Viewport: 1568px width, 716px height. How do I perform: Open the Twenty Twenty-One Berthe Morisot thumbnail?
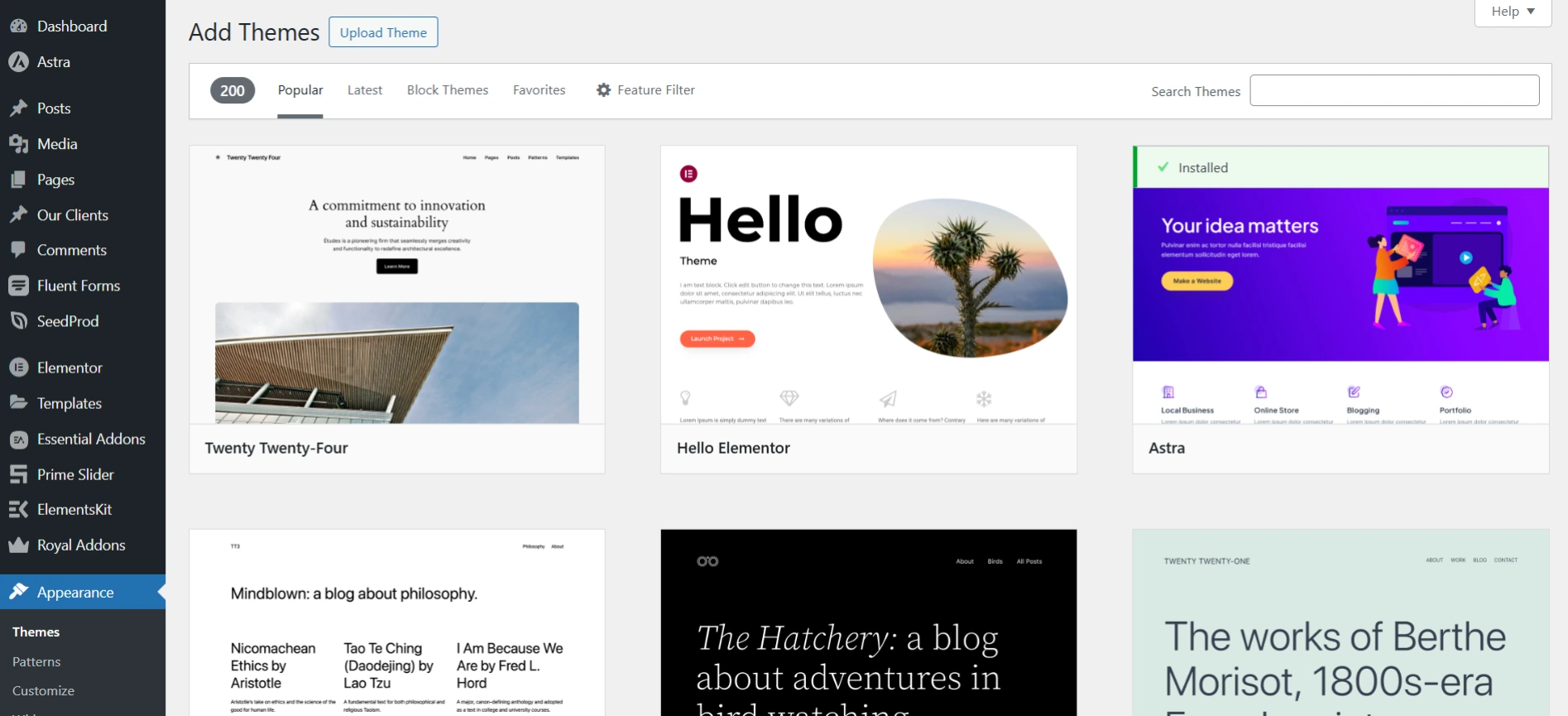tap(1340, 622)
